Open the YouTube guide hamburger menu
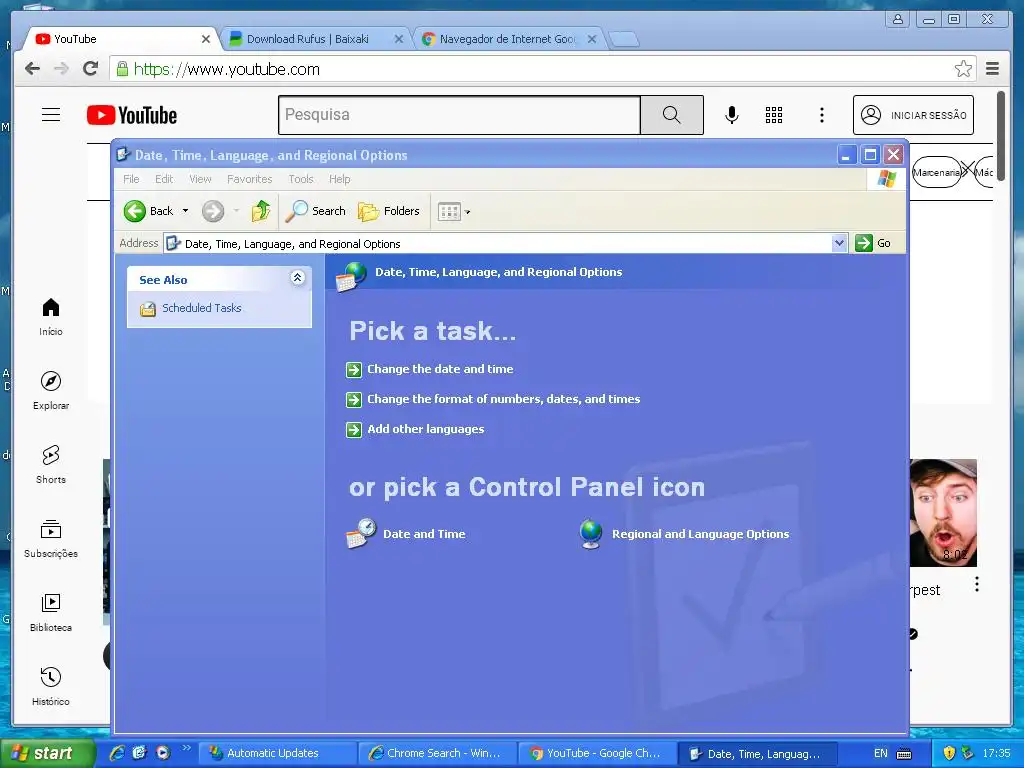This screenshot has width=1024, height=768. click(x=51, y=115)
